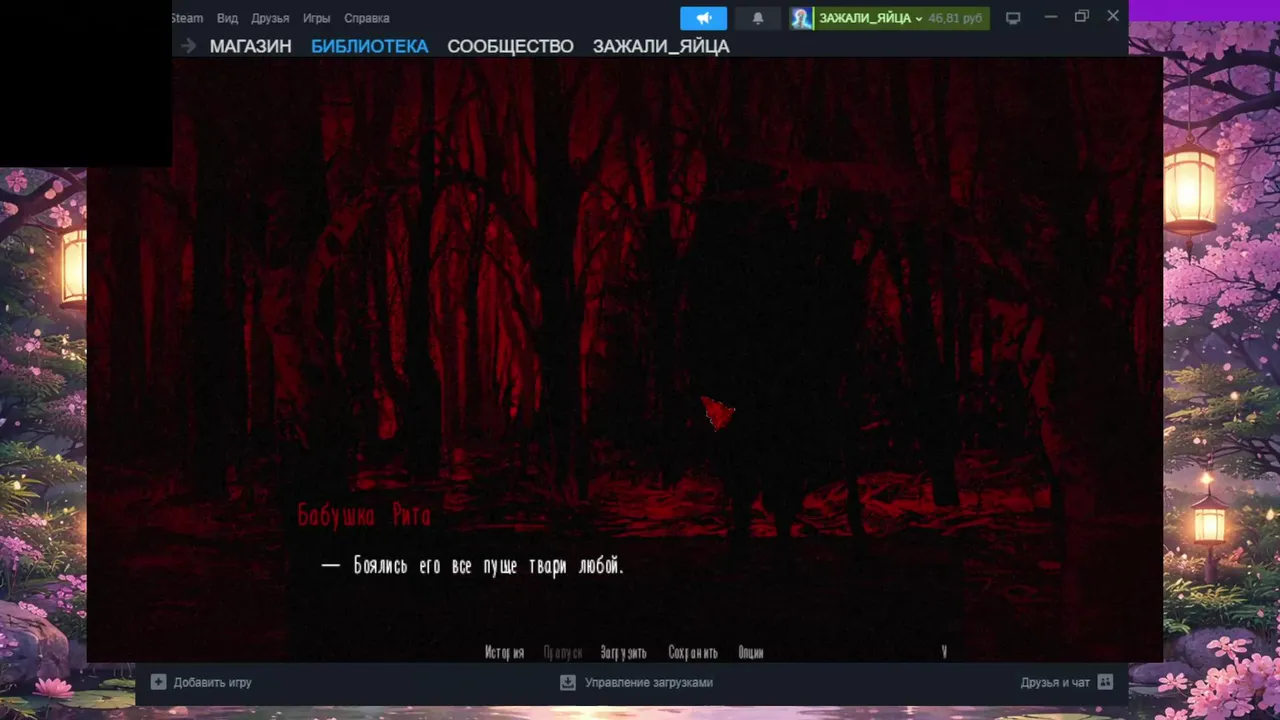The height and width of the screenshot is (720, 1280).
Task: Open the game's Опции menu
Action: [x=751, y=652]
